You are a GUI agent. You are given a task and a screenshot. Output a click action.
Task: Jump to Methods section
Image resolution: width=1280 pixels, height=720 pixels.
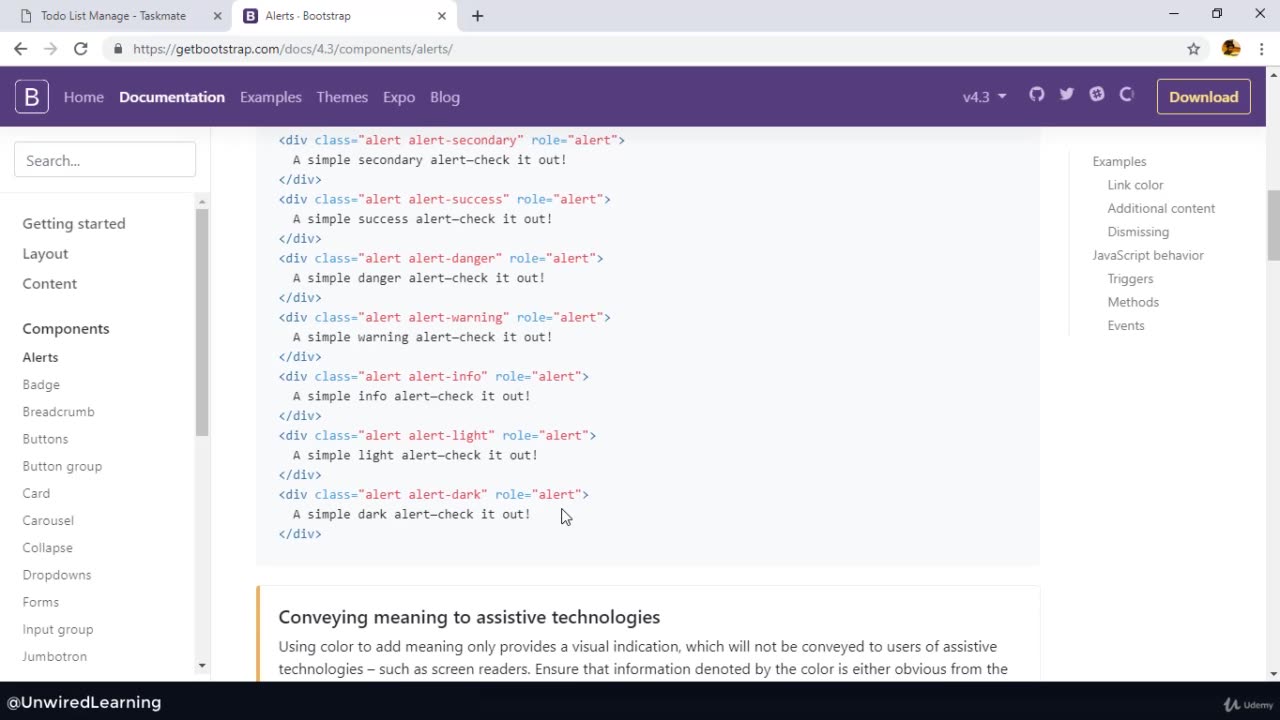[x=1133, y=302]
